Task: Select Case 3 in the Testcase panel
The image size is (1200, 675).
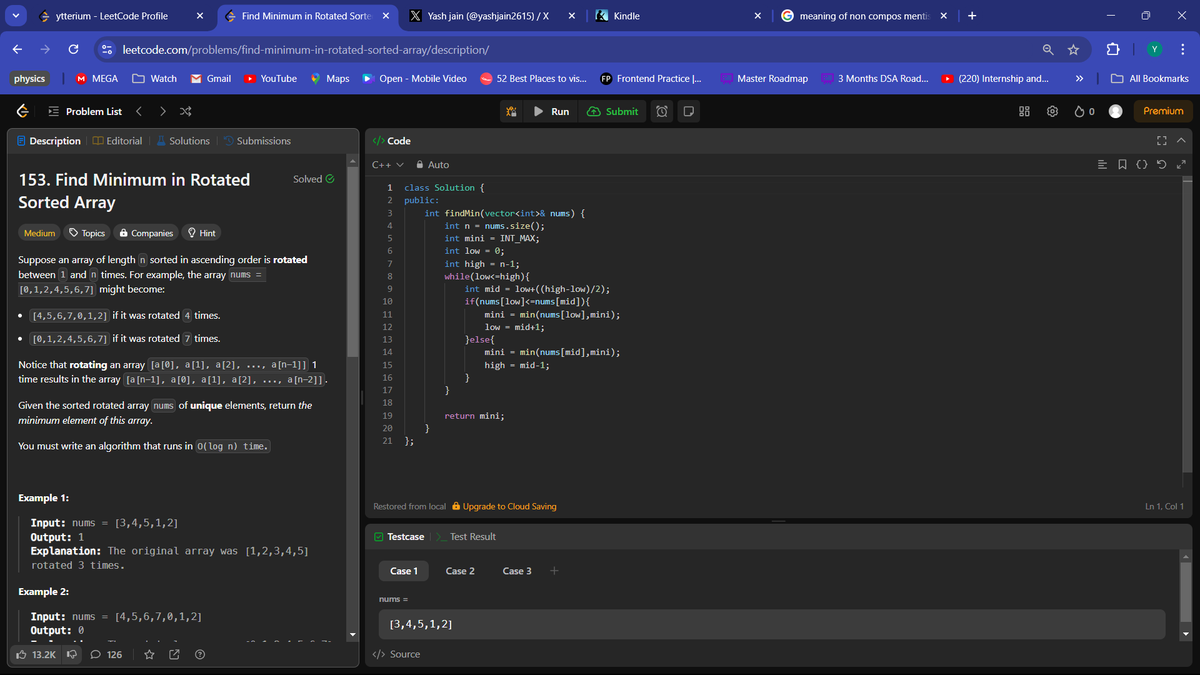Action: 516,570
